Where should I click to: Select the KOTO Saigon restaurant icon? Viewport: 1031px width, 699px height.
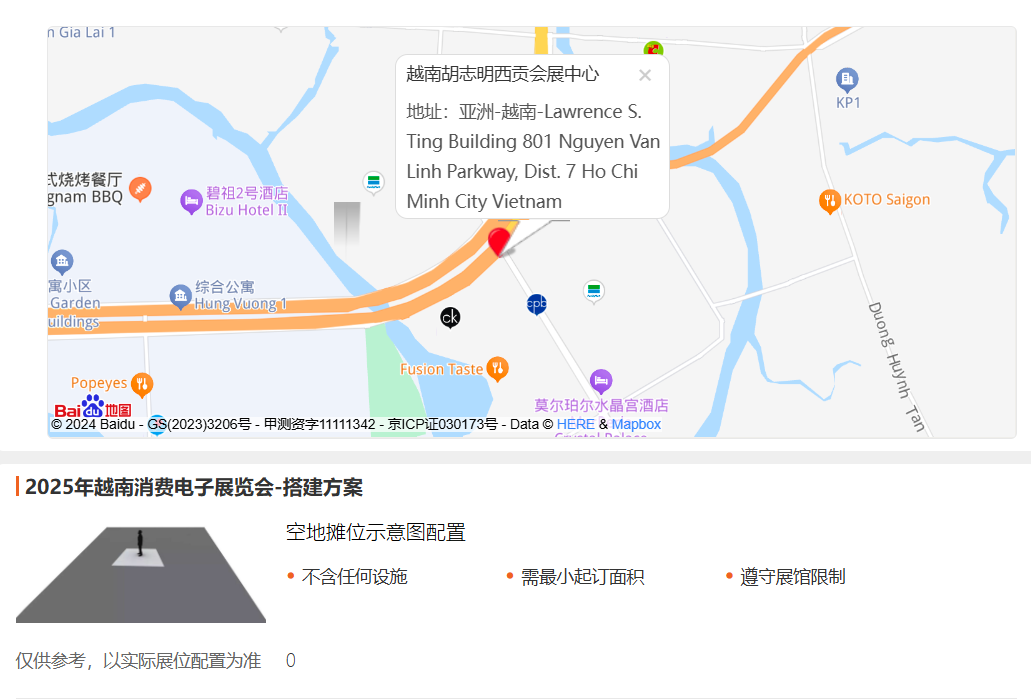click(x=830, y=201)
